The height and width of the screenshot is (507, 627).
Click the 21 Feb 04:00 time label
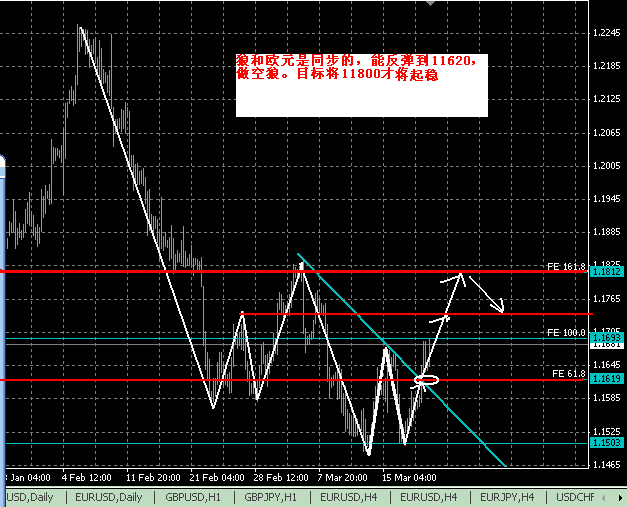coord(217,477)
